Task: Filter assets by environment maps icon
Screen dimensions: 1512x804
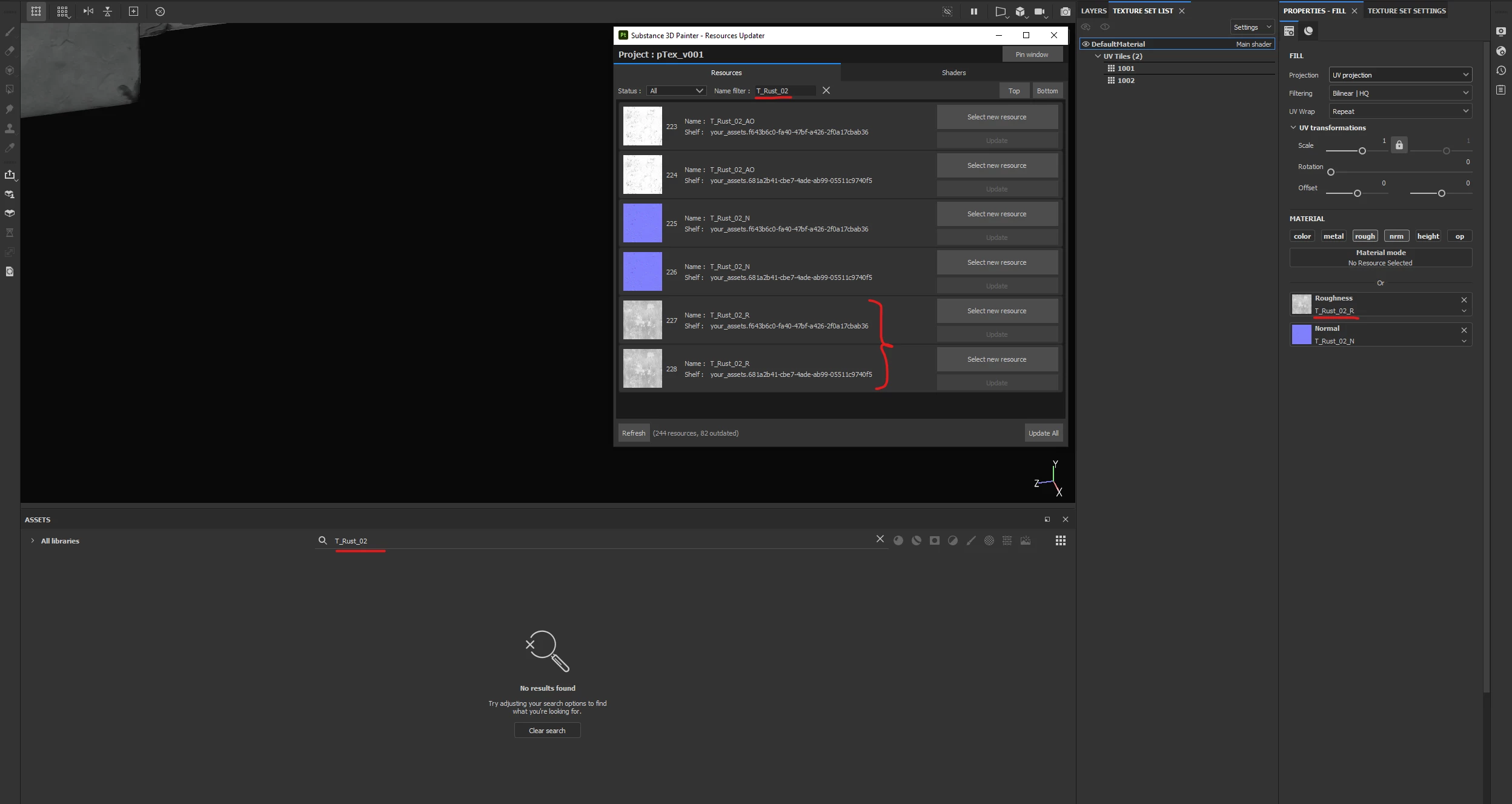Action: [x=1026, y=540]
